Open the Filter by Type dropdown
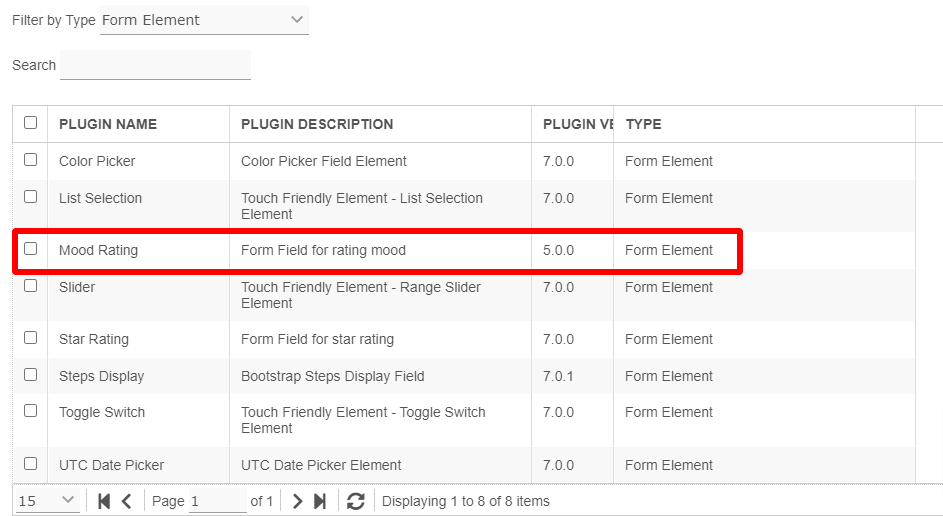This screenshot has height=516, width=943. (x=204, y=20)
